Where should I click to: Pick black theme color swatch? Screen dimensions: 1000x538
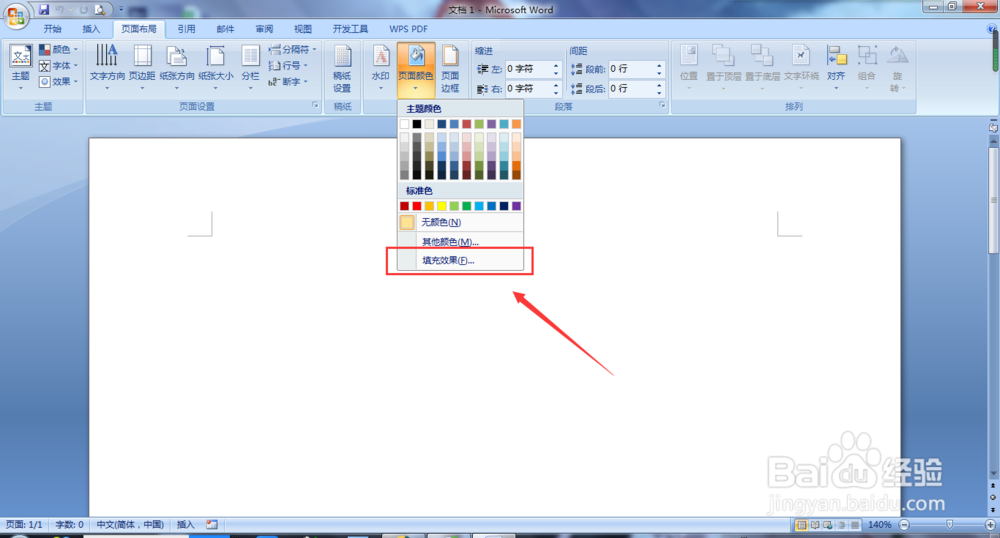point(416,124)
